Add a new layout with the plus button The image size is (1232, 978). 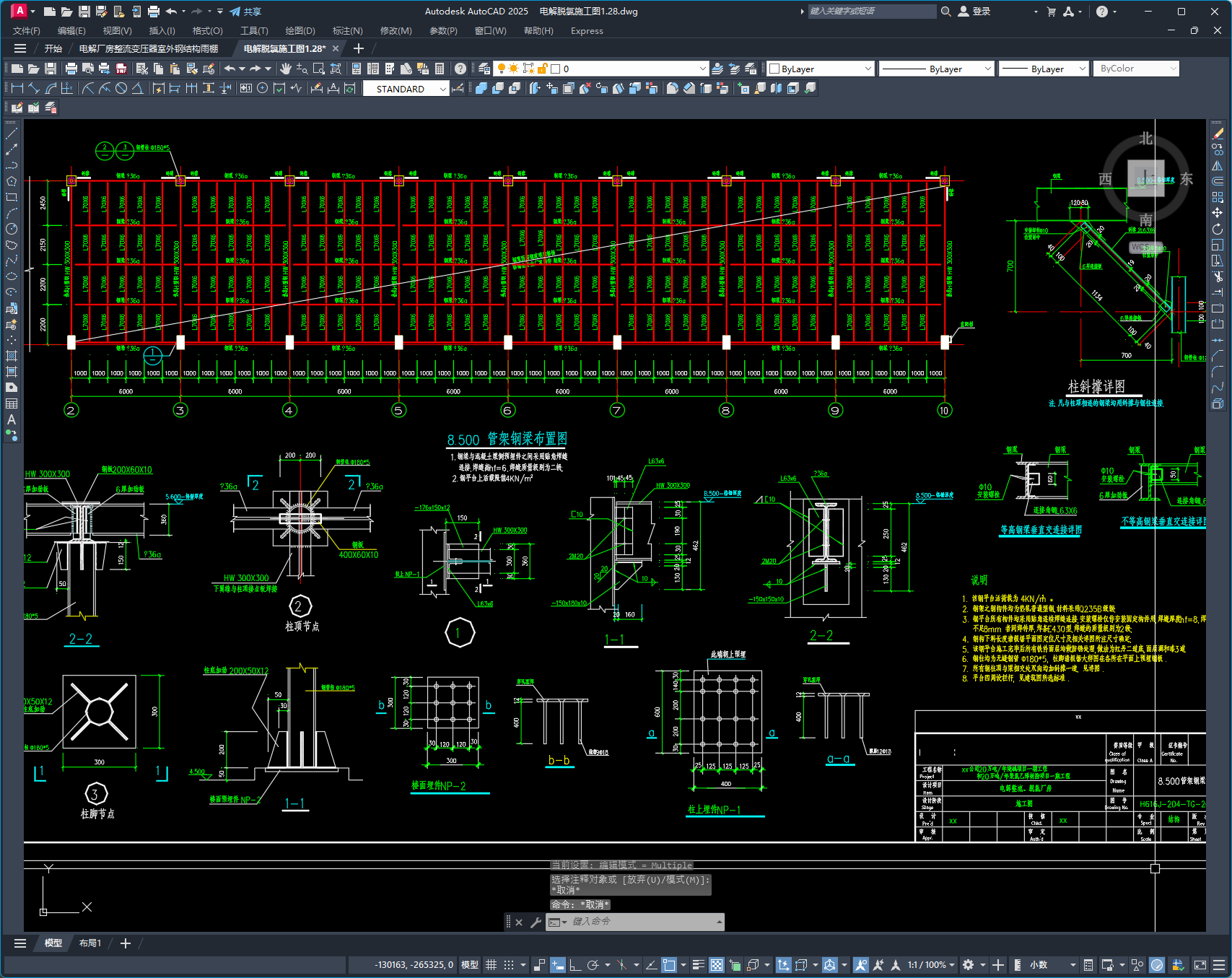(x=125, y=943)
